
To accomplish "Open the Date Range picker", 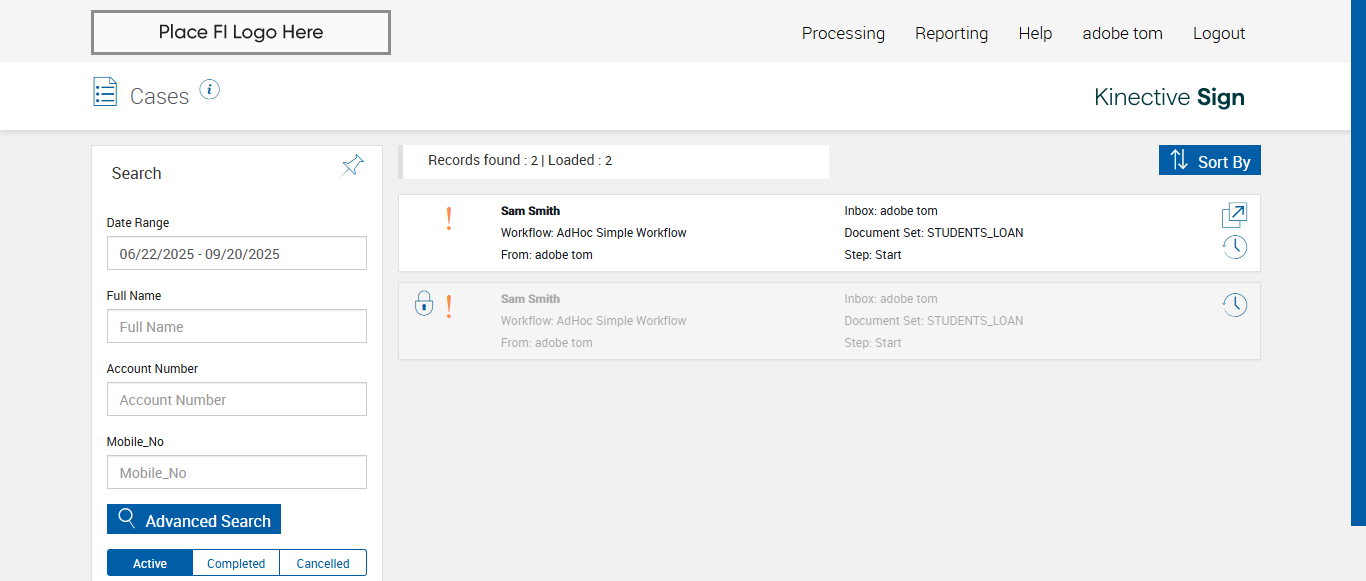I will (237, 254).
